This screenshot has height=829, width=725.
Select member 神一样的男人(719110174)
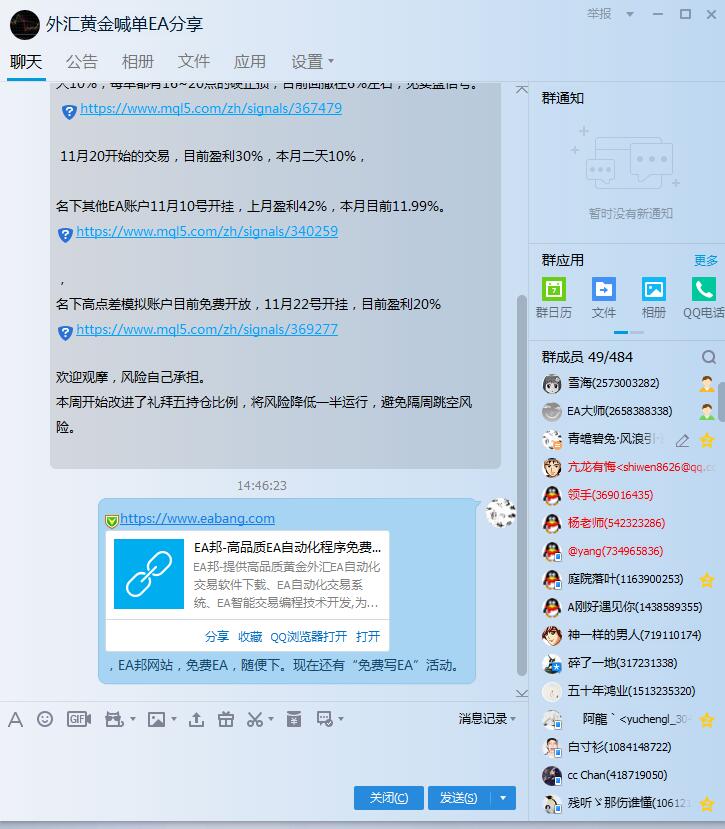coord(627,635)
